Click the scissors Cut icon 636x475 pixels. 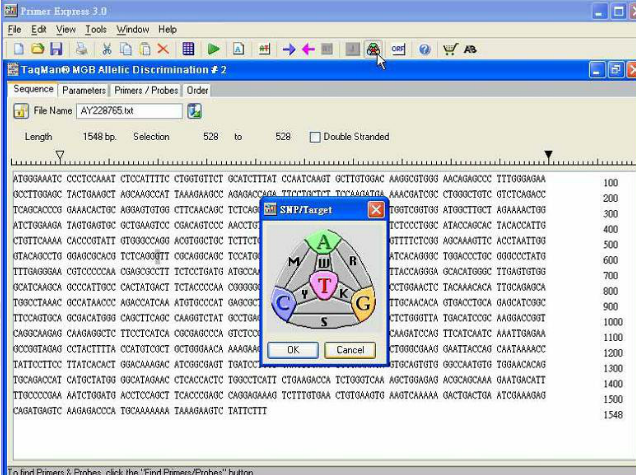point(106,49)
